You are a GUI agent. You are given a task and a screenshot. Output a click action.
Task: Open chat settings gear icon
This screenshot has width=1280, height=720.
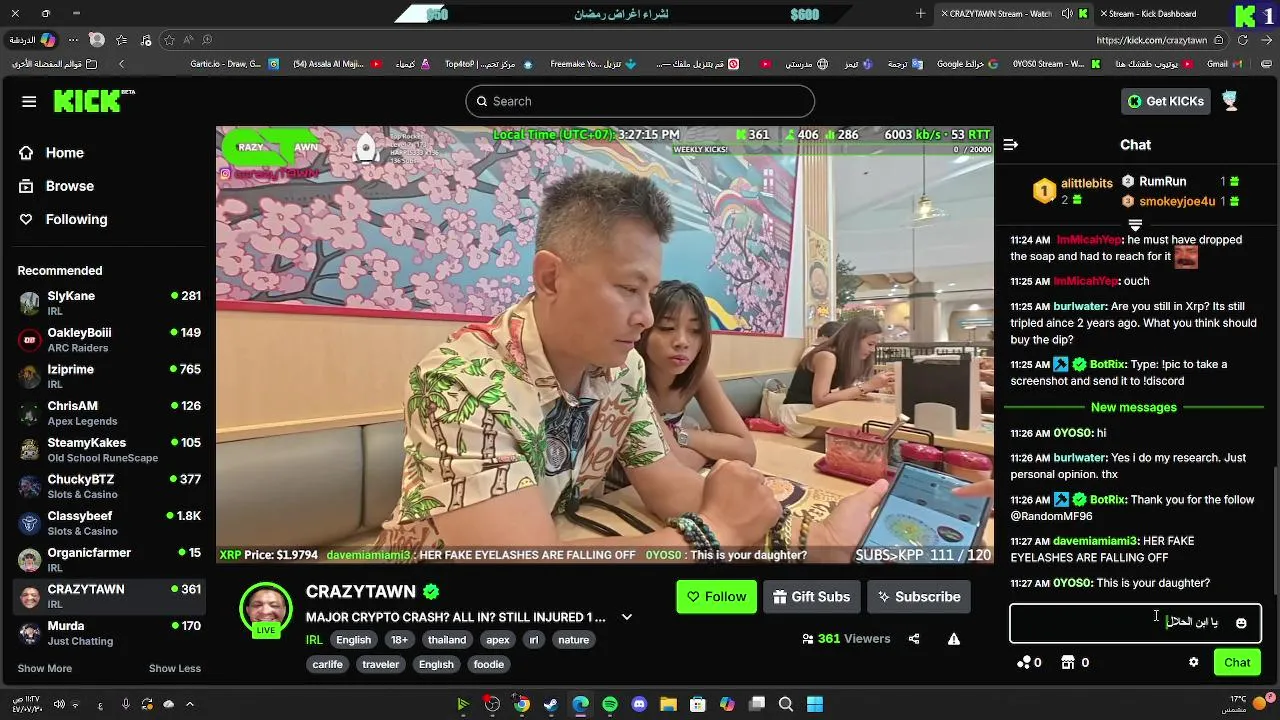1193,662
